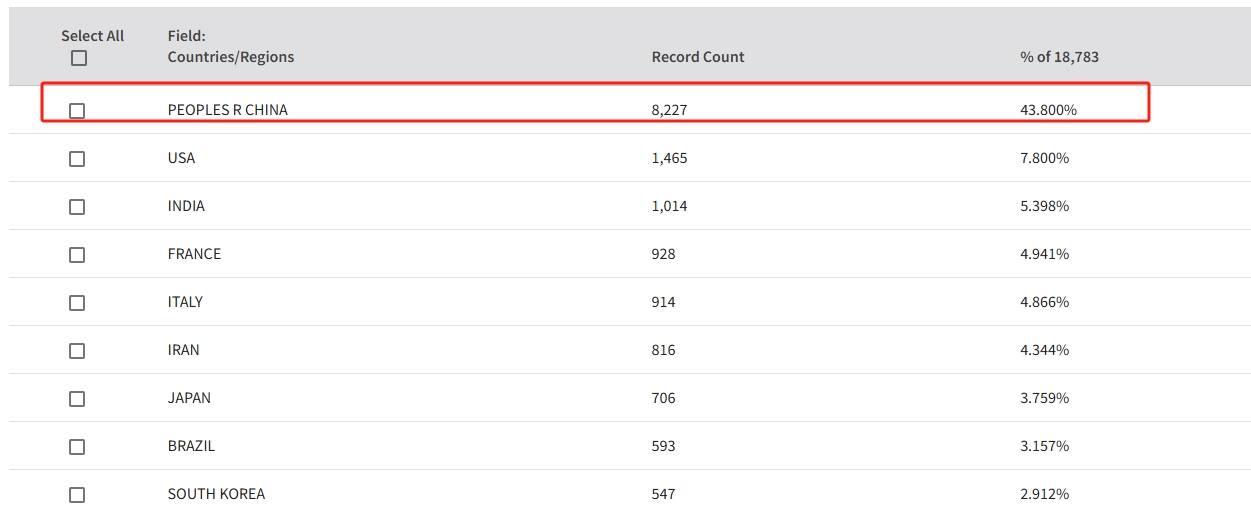Tick the Select All checkbox
Screen dimensions: 1251x517
tap(79, 58)
